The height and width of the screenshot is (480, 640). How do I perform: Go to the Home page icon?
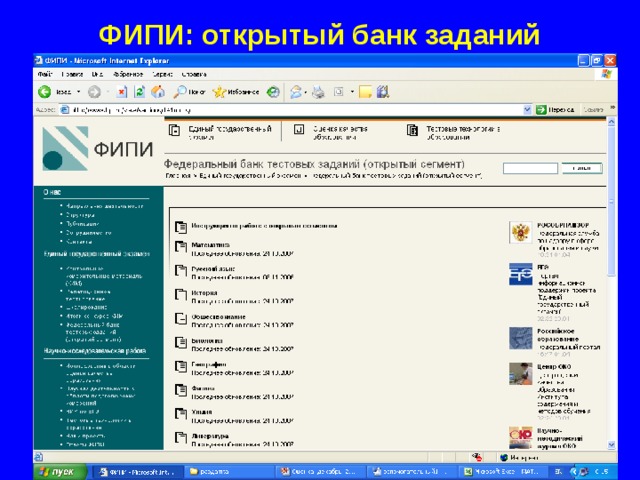click(158, 92)
